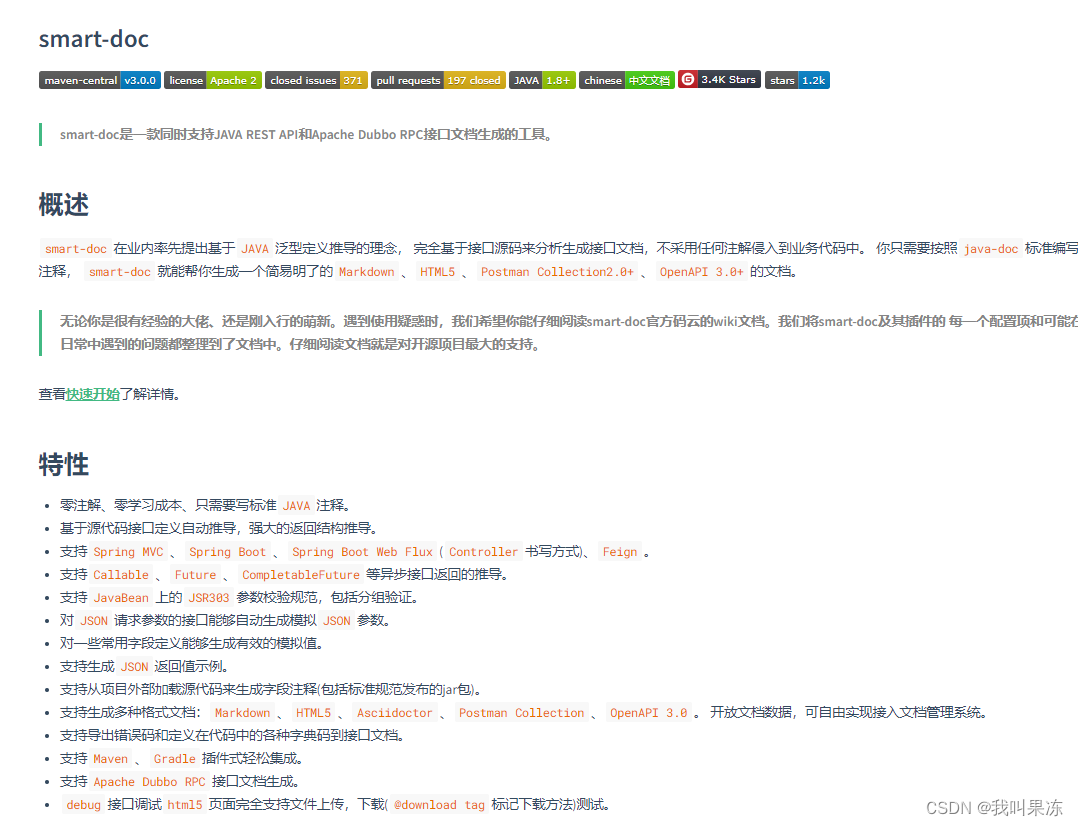Click the smart-doc page title
The height and width of the screenshot is (826, 1078).
pos(94,39)
